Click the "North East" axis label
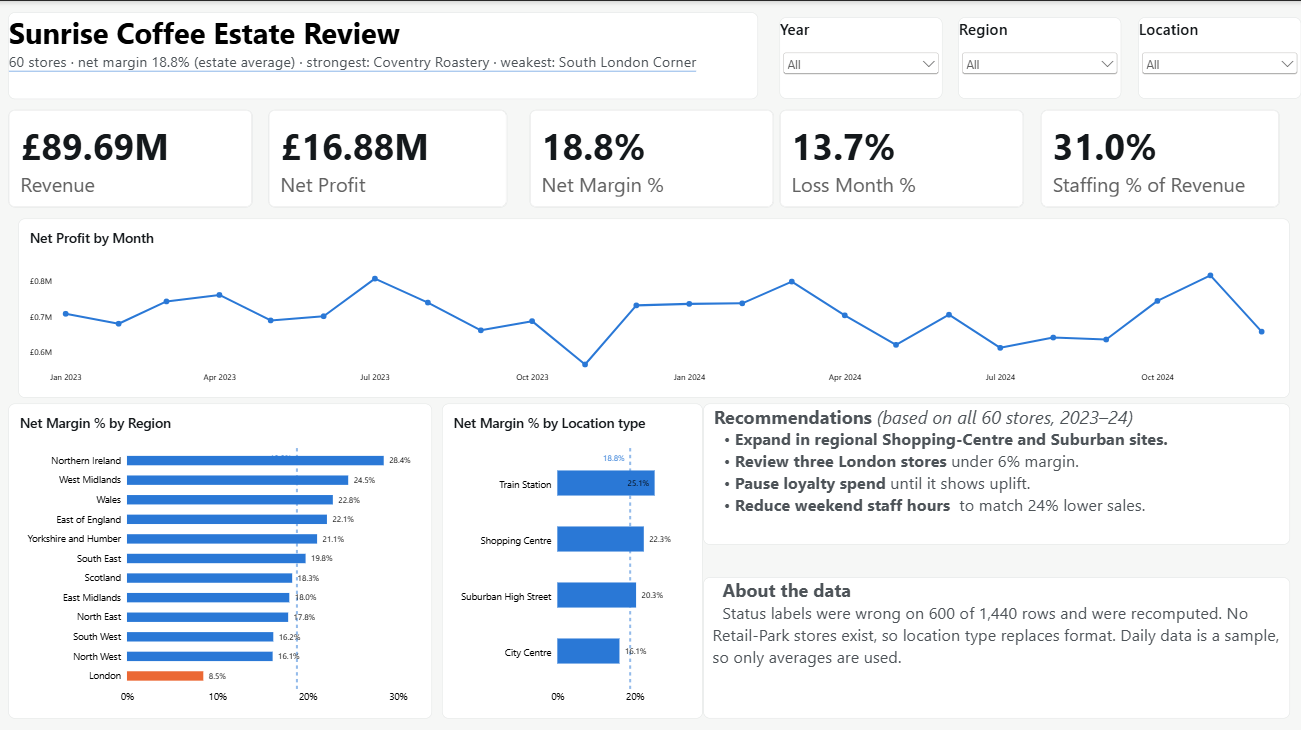This screenshot has width=1301, height=730. tap(99, 617)
